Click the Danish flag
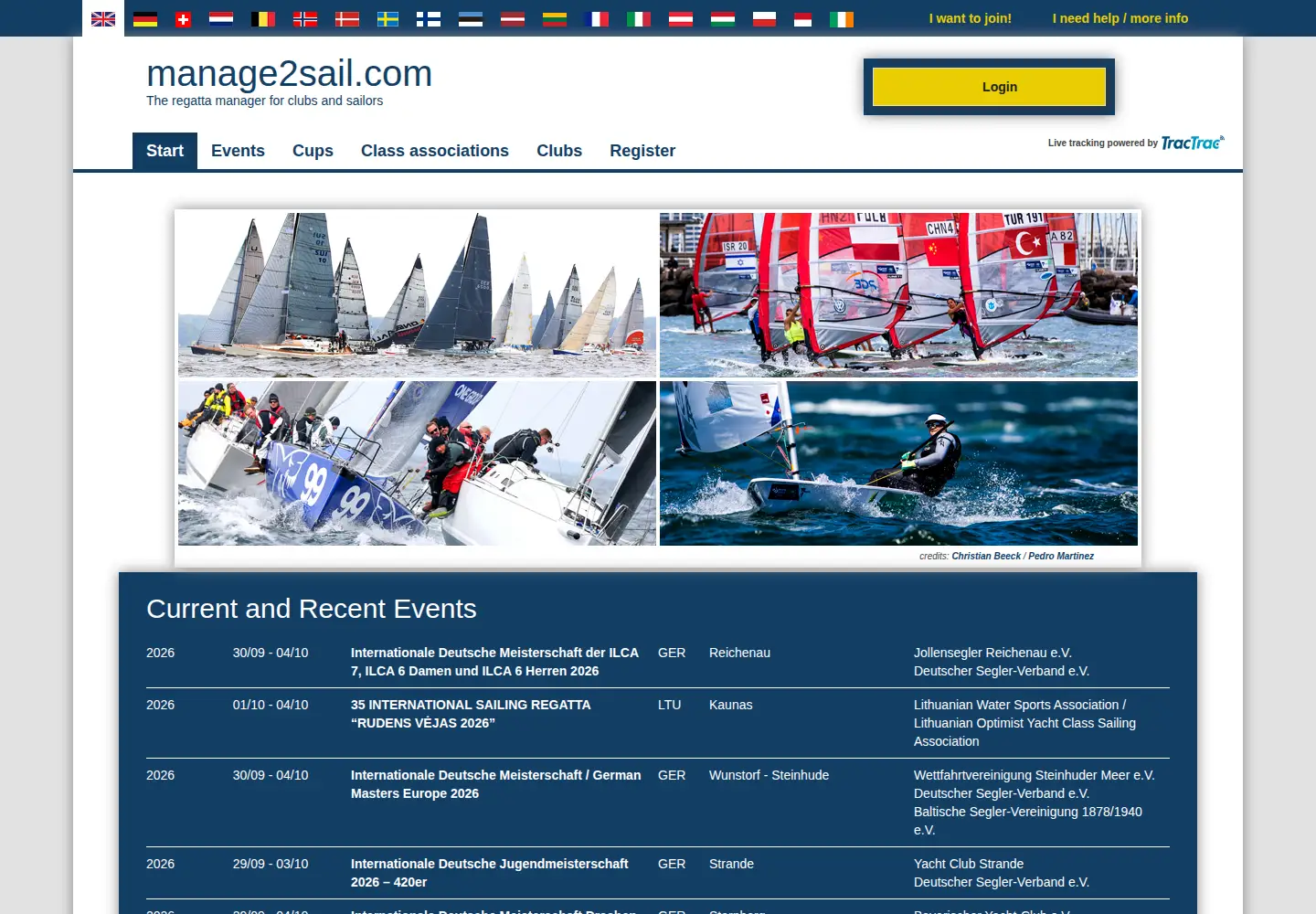This screenshot has width=1316, height=914. tap(347, 19)
